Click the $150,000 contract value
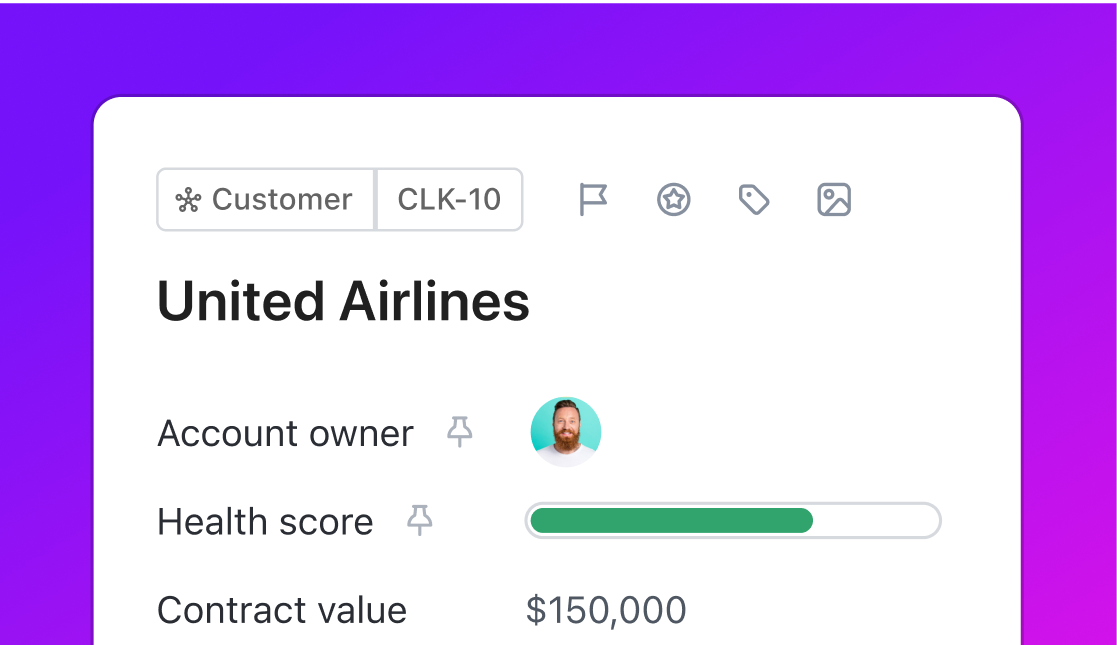Screen dimensions: 1117x645 tap(606, 610)
